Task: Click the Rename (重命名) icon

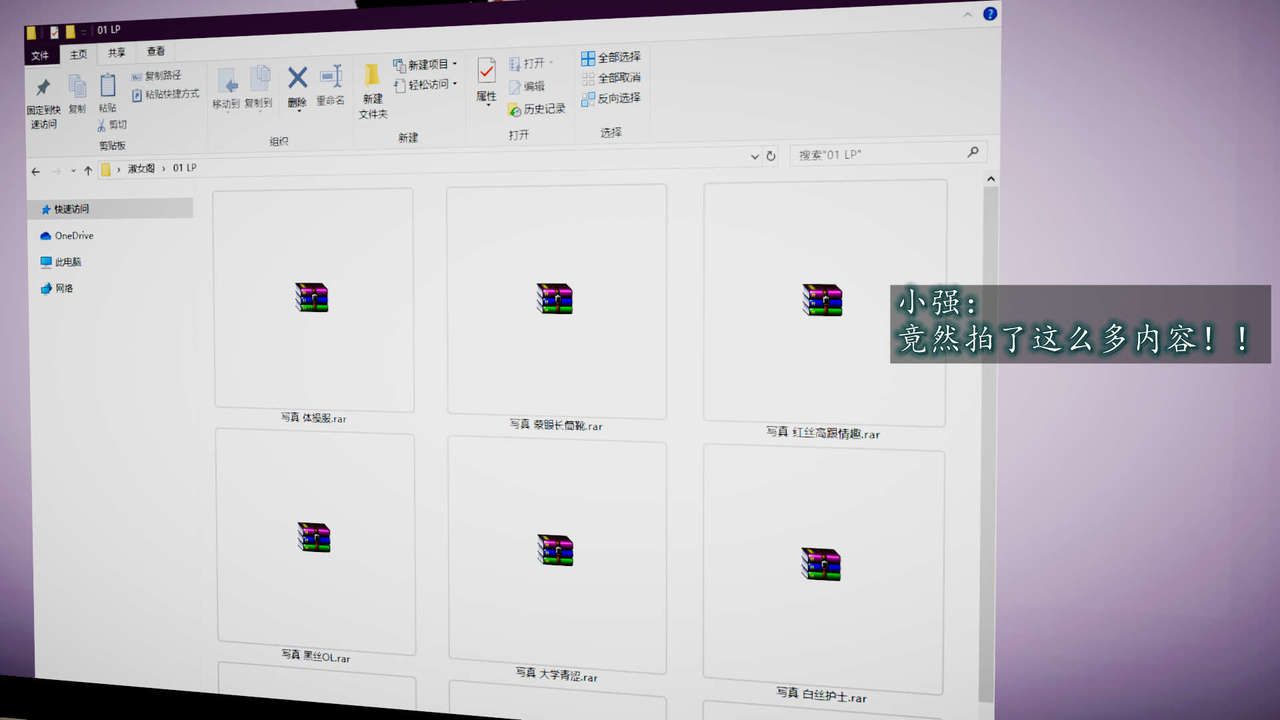Action: click(330, 77)
